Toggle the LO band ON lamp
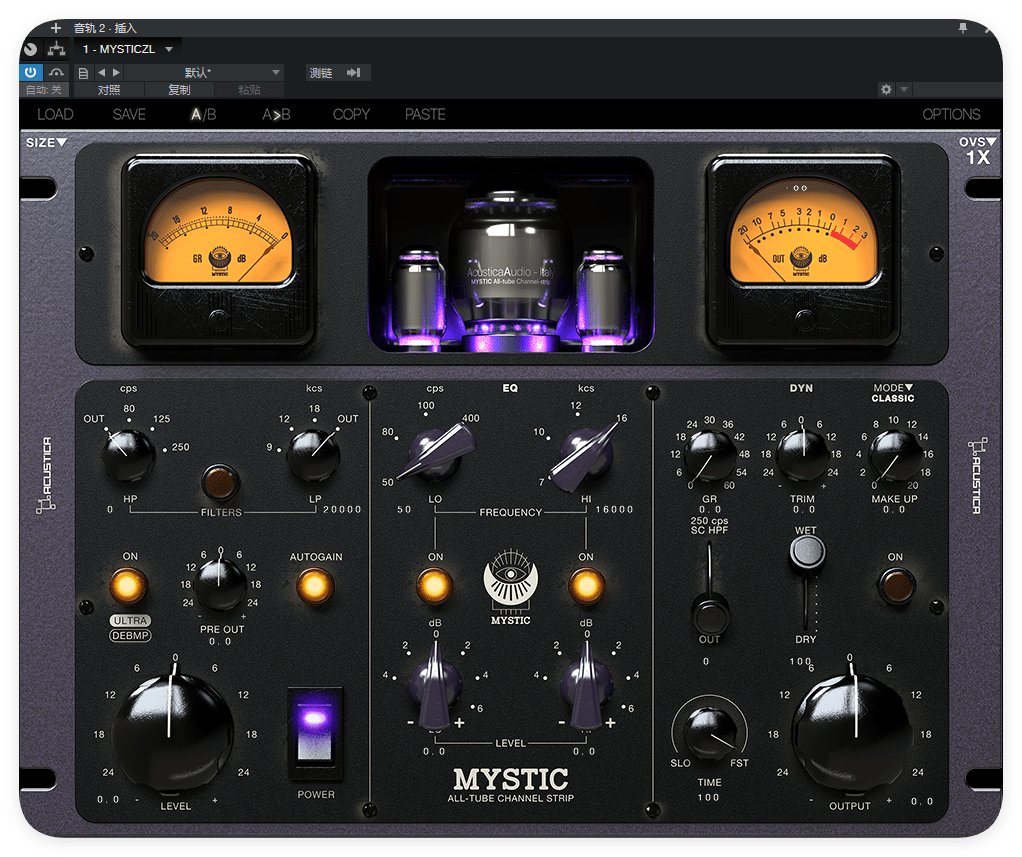Viewport: 1022px width, 857px height. pyautogui.click(x=435, y=585)
